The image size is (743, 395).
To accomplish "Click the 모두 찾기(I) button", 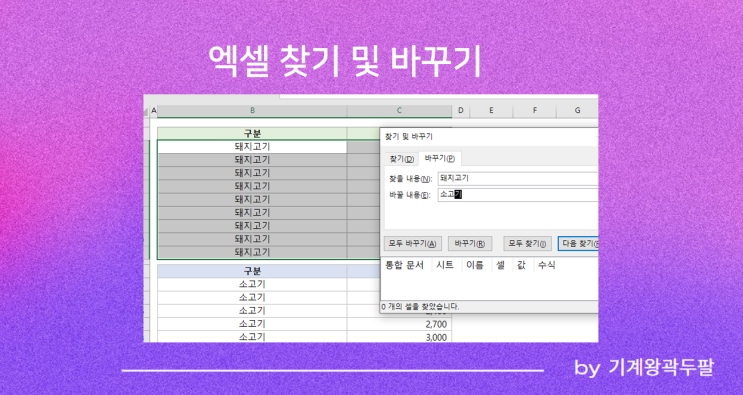I will 527,243.
